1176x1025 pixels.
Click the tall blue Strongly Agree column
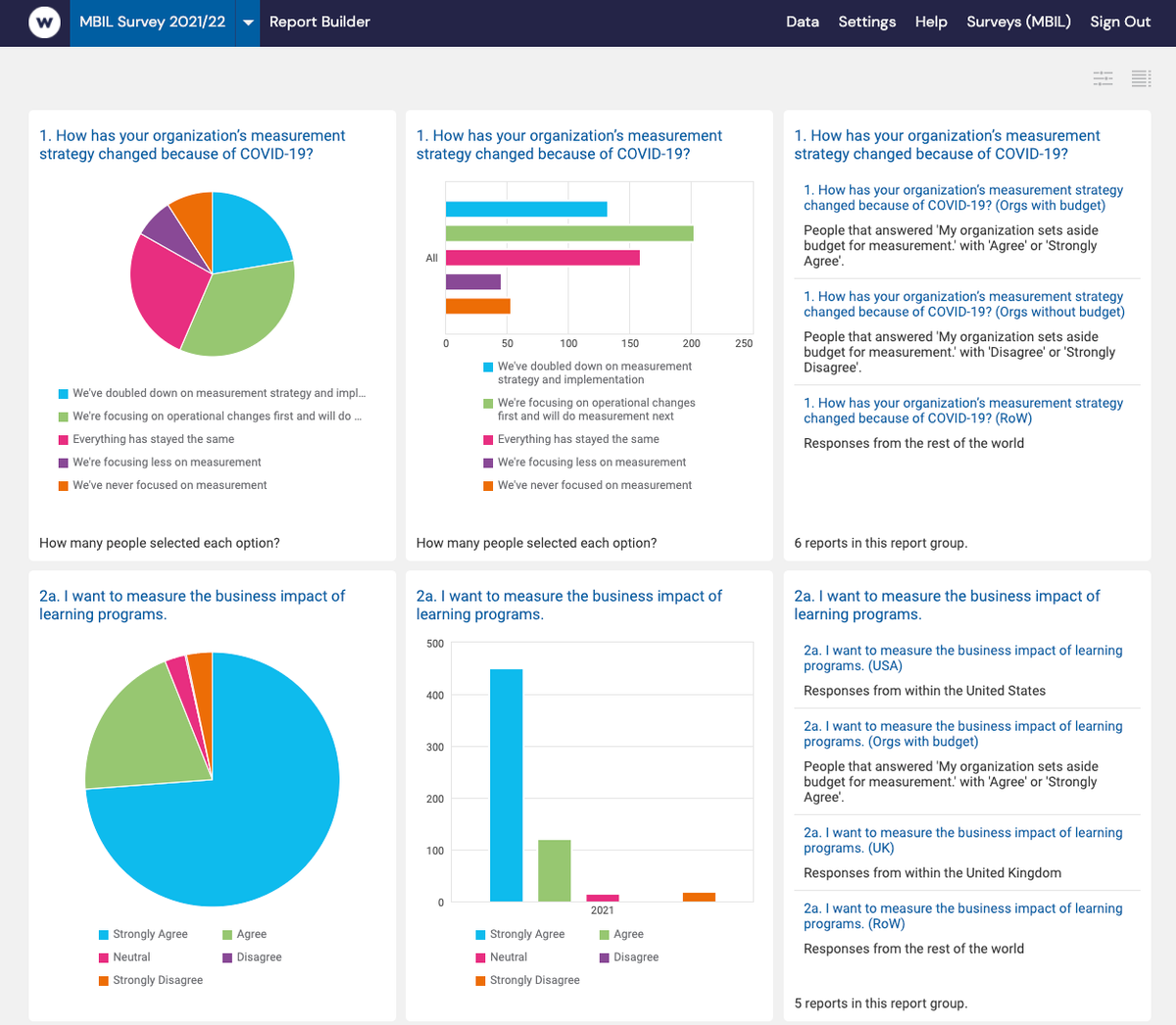(x=507, y=785)
